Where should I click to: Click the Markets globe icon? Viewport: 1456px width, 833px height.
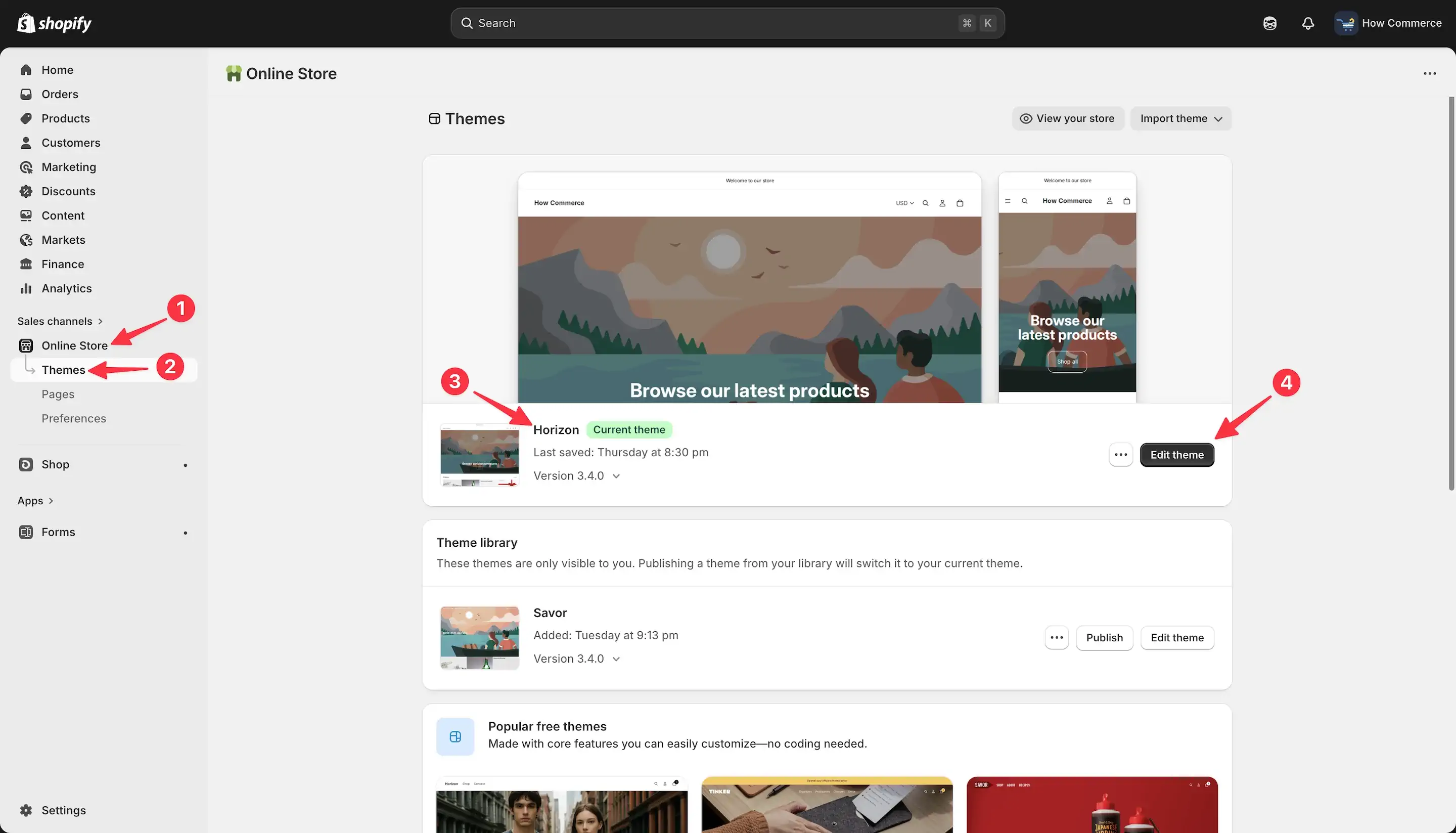(x=26, y=240)
